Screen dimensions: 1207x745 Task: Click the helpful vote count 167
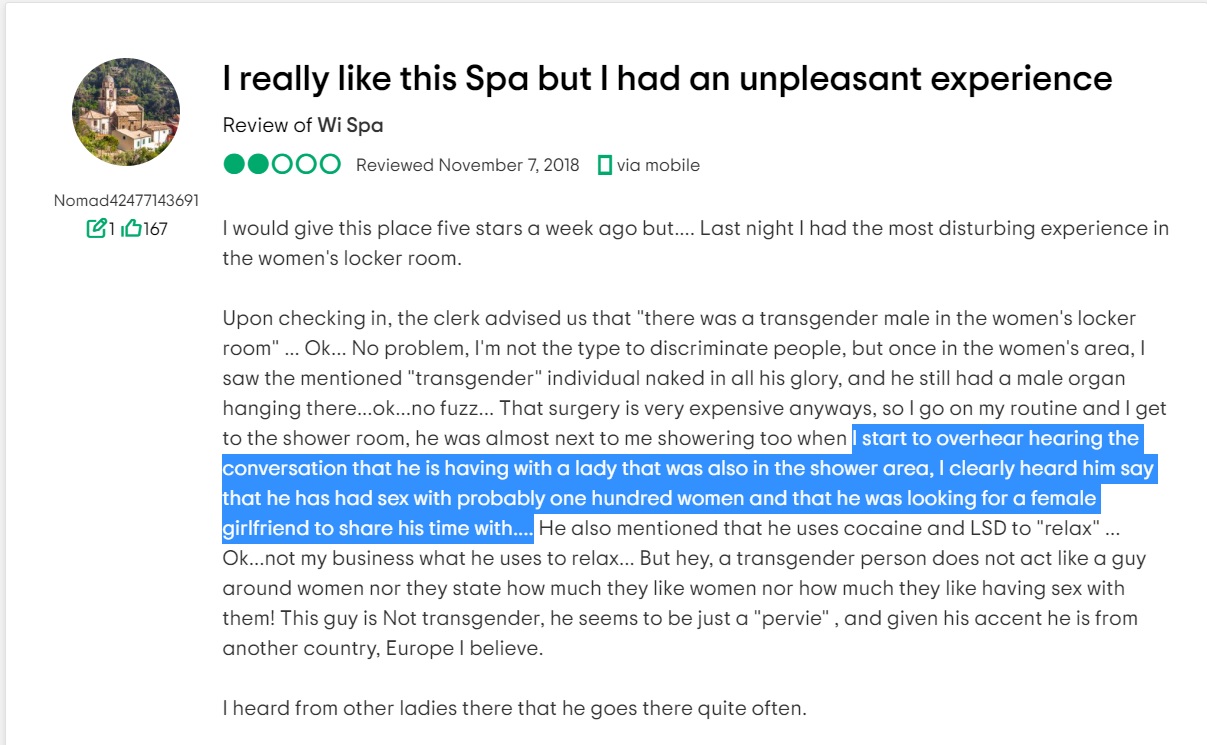[x=155, y=228]
